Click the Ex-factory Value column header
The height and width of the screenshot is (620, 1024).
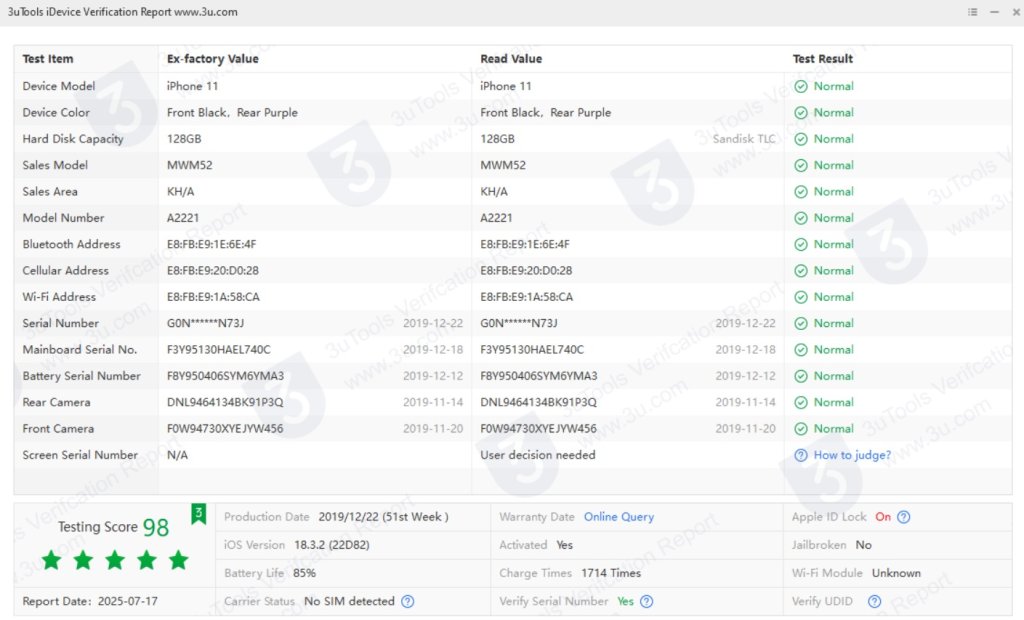(212, 59)
